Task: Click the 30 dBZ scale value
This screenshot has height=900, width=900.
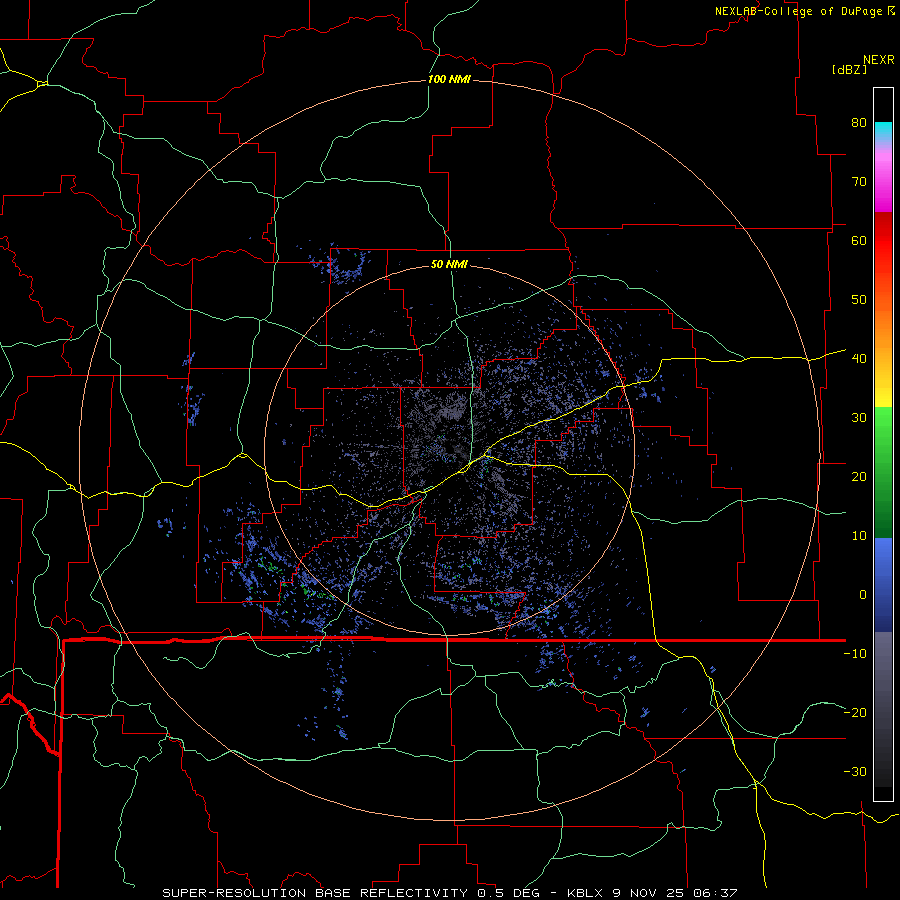Action: (859, 418)
